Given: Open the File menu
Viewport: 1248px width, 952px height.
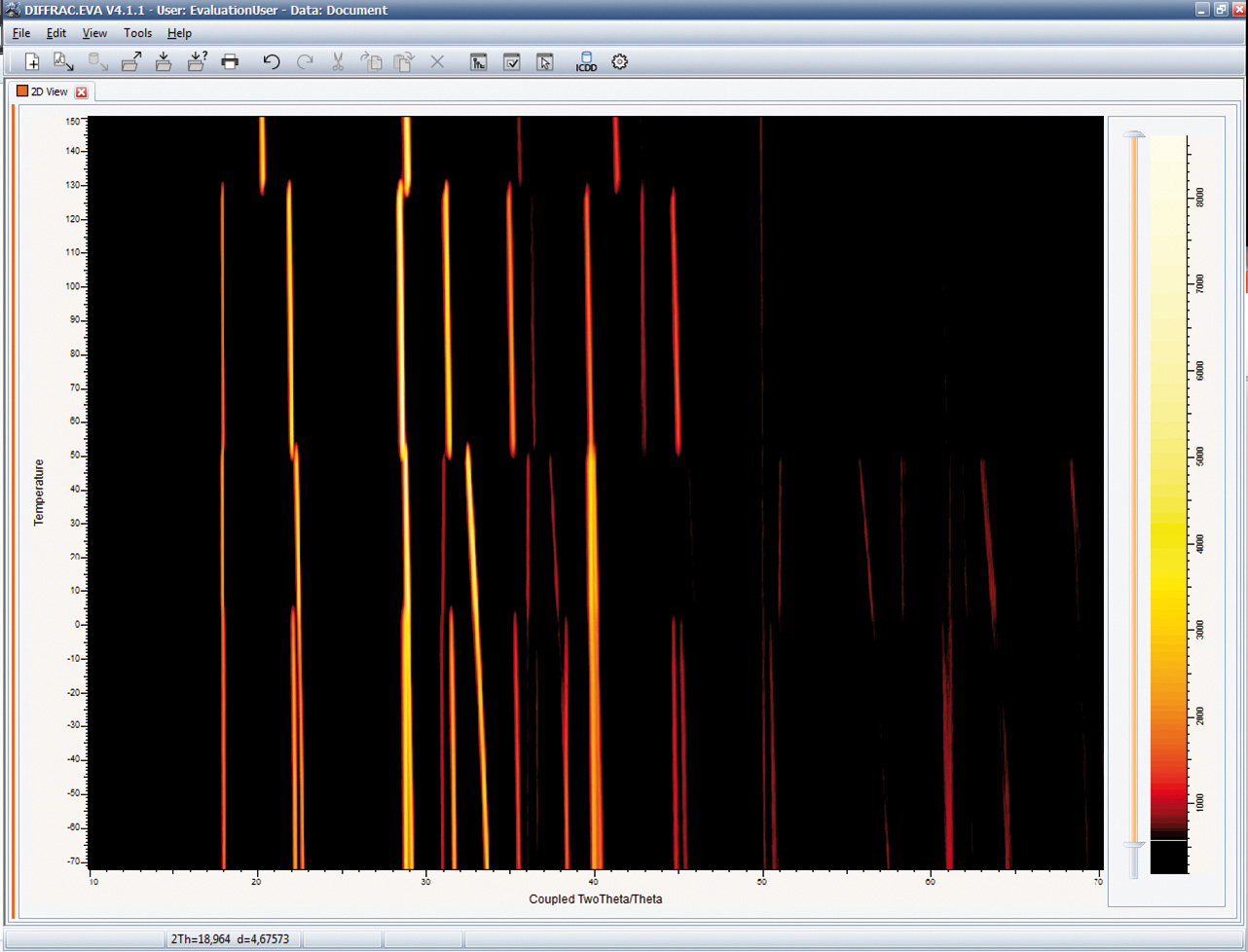Looking at the screenshot, I should pyautogui.click(x=20, y=33).
